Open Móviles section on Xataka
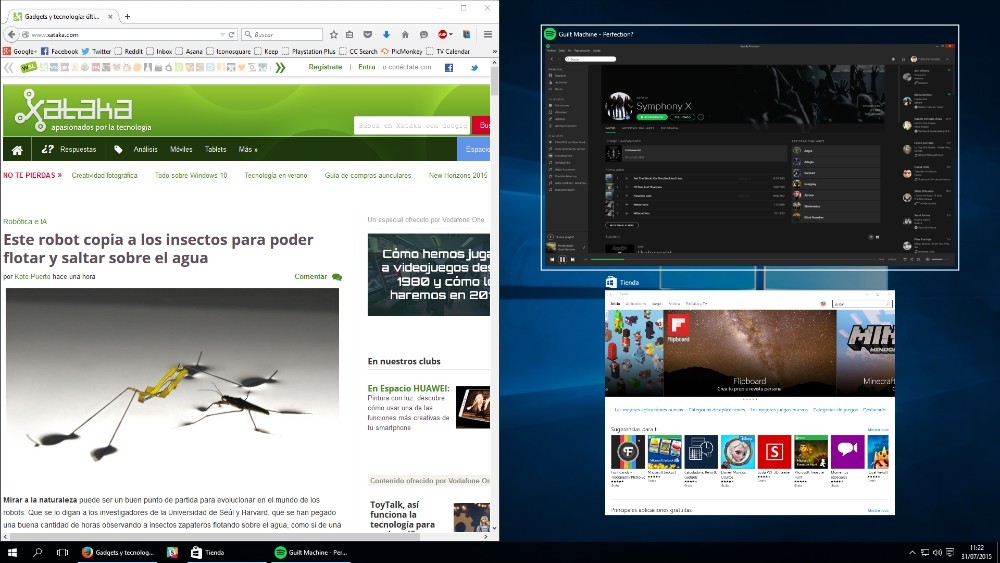 [181, 149]
